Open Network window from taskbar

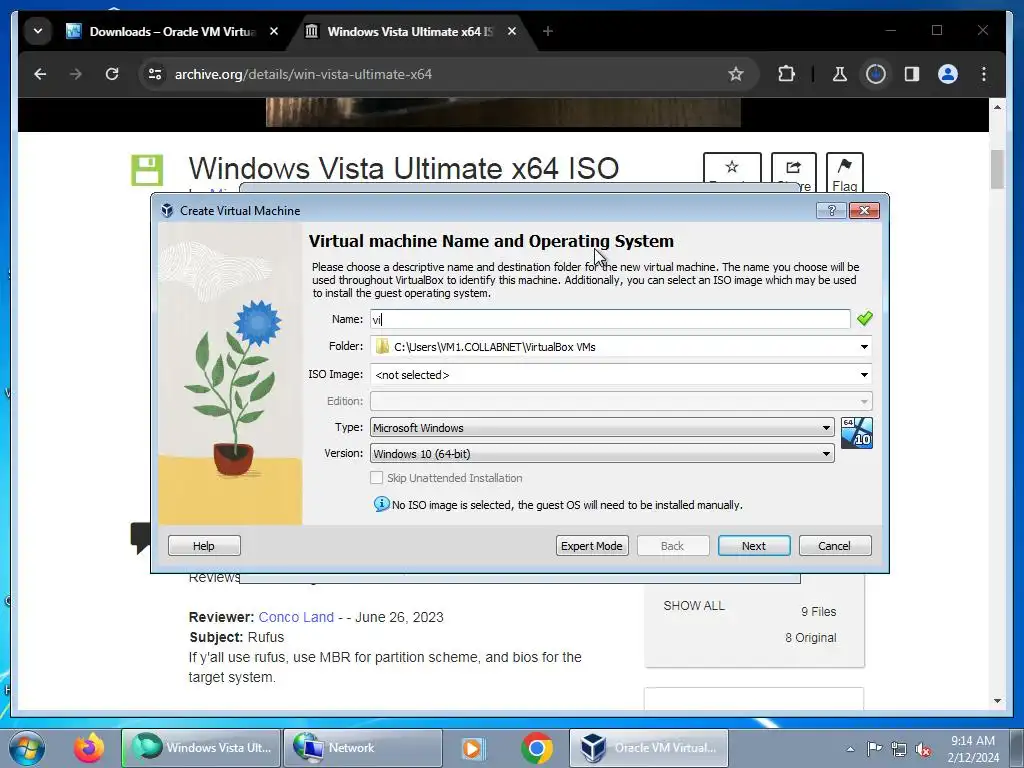(363, 748)
